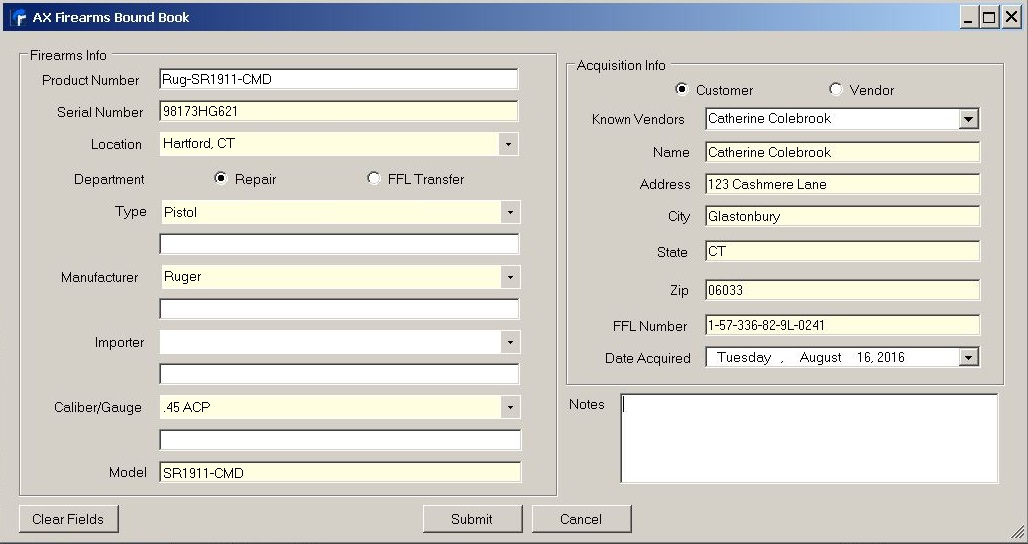Click the Address field with 123 Cashmere Lane

pos(842,184)
